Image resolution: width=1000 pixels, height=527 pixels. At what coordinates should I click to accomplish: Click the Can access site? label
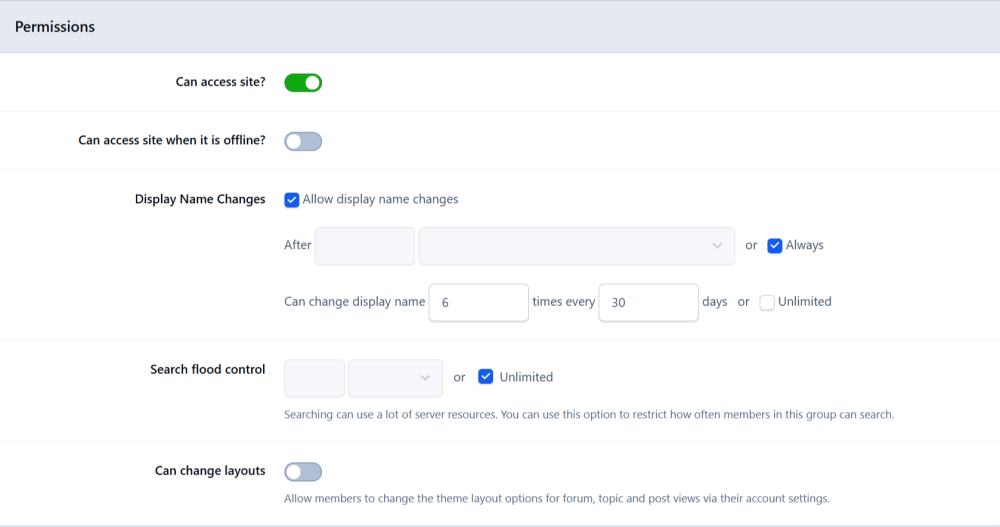click(220, 82)
